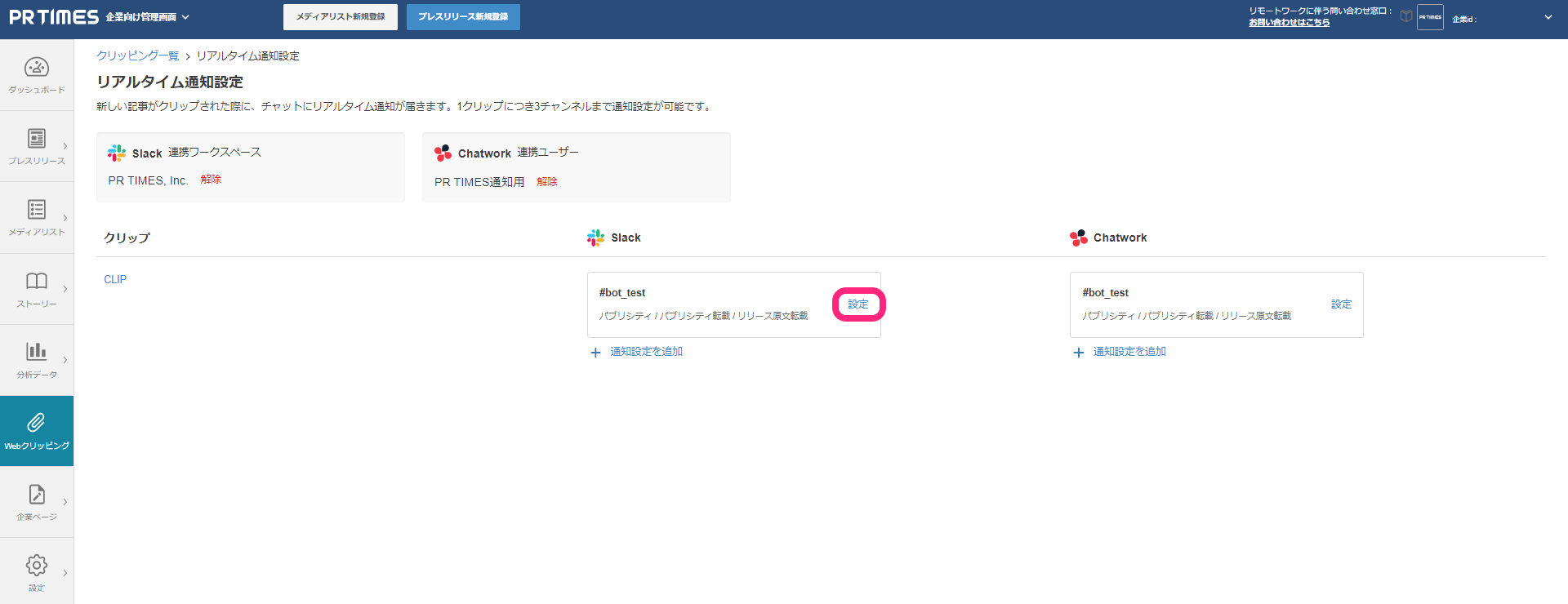This screenshot has height=604, width=1568.
Task: Click the book icon near the contact link
Action: coord(1406,16)
